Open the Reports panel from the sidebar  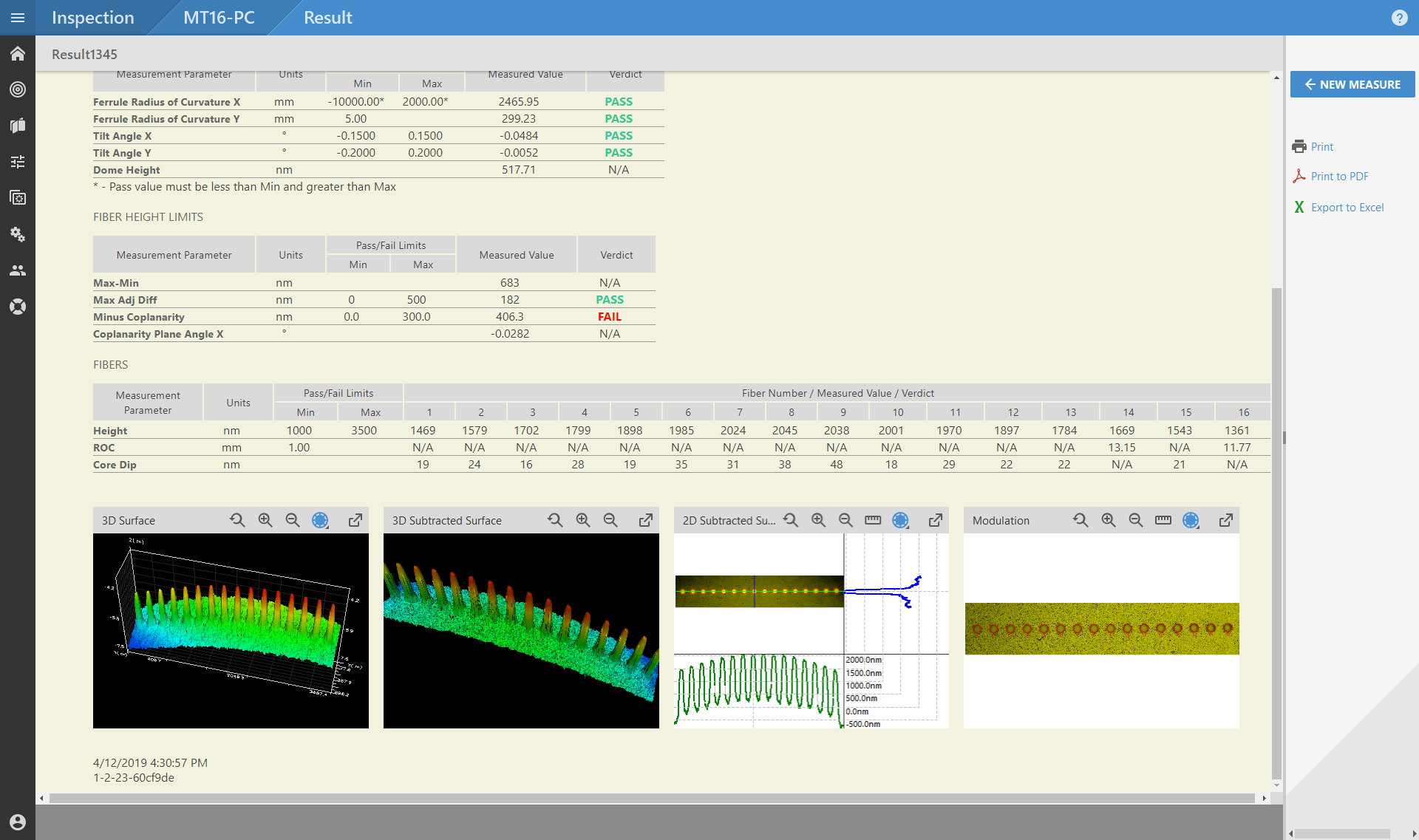[18, 126]
